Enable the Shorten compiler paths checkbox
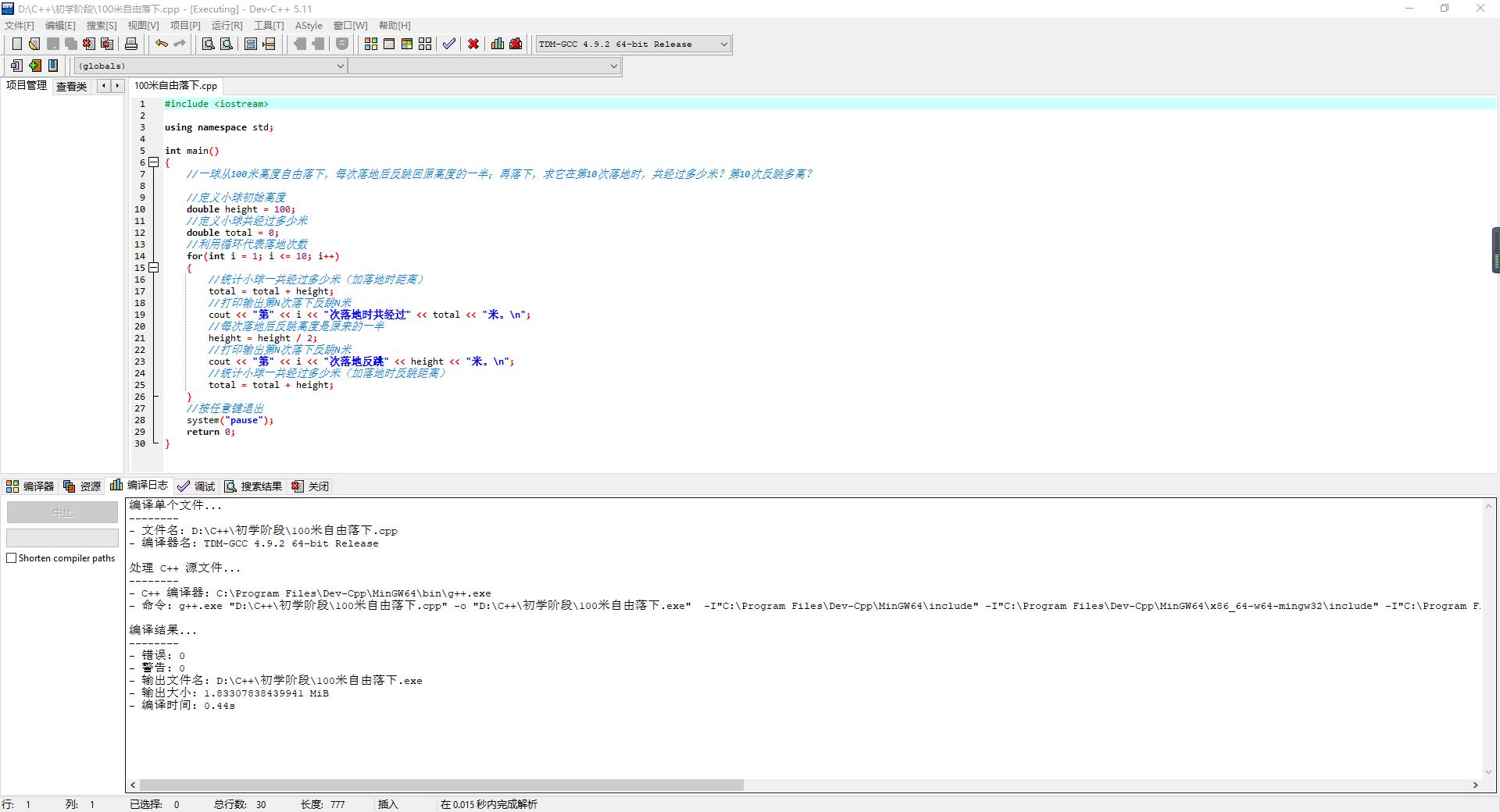Viewport: 1500px width, 812px height. pos(12,558)
